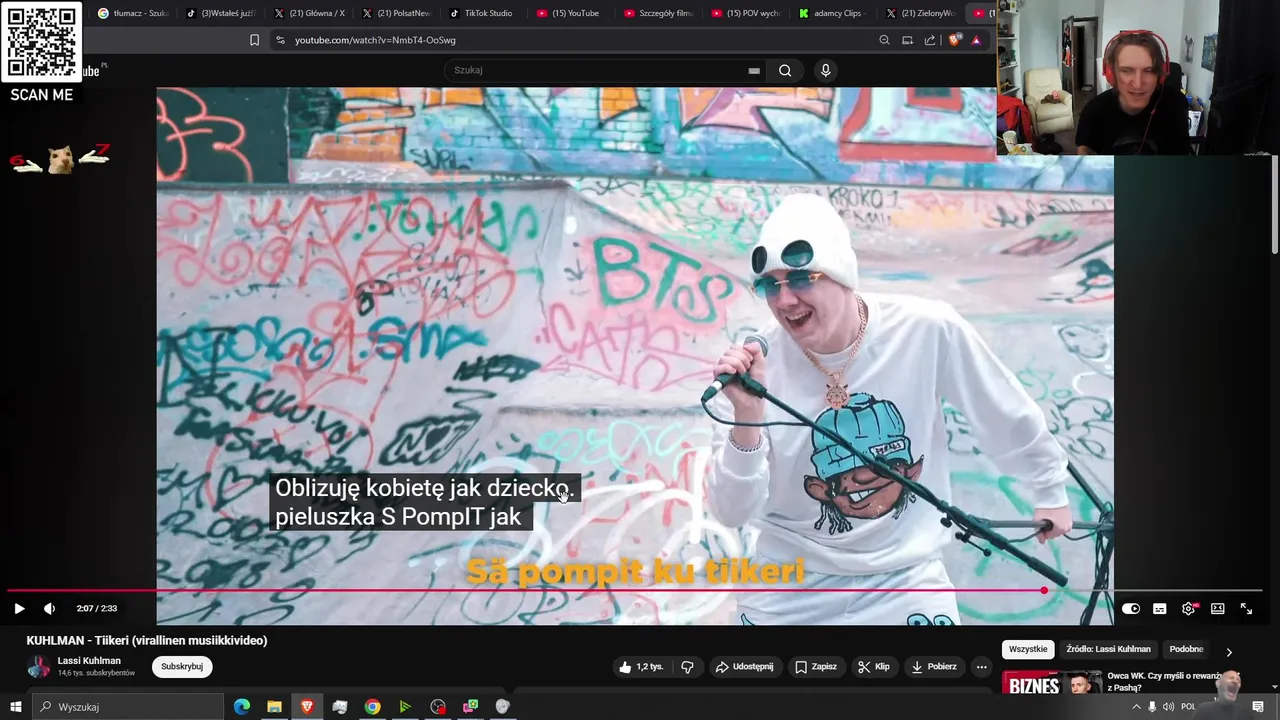Click the video title KUHLMAN - Tiikeri

[x=147, y=641]
